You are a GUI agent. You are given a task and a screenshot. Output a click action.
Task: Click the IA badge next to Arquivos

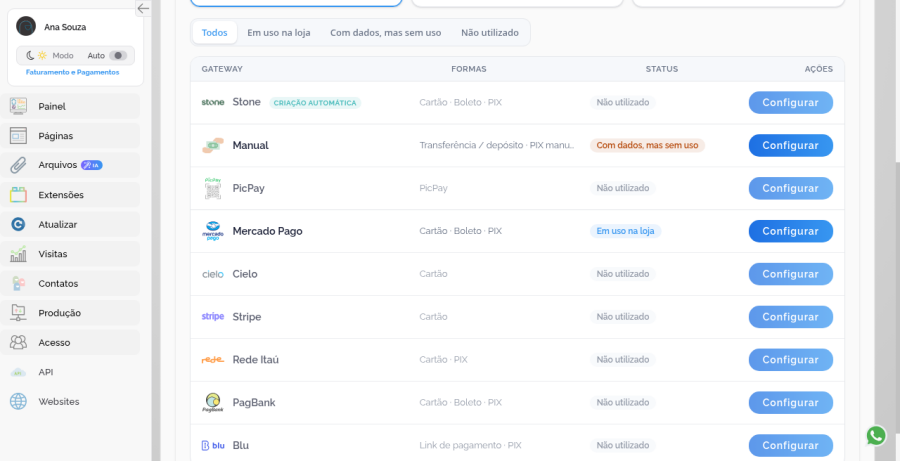click(92, 165)
